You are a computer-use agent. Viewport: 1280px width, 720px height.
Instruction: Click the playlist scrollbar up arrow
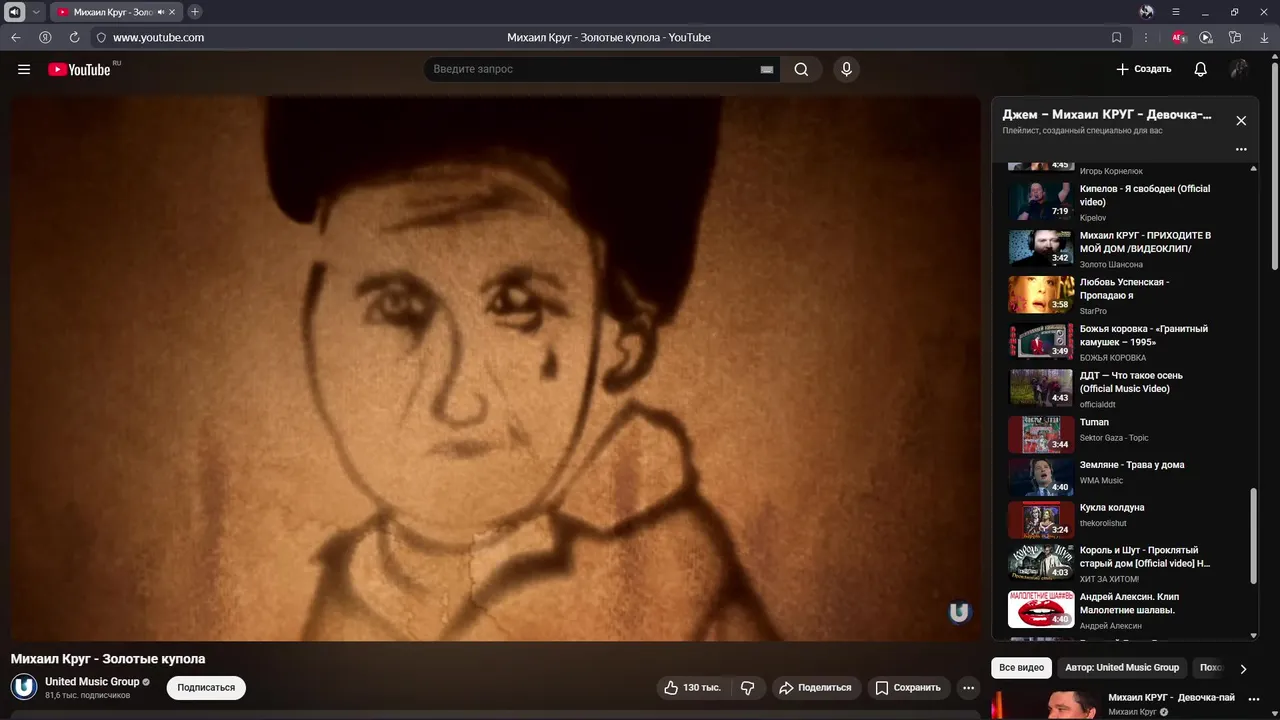tap(1255, 168)
